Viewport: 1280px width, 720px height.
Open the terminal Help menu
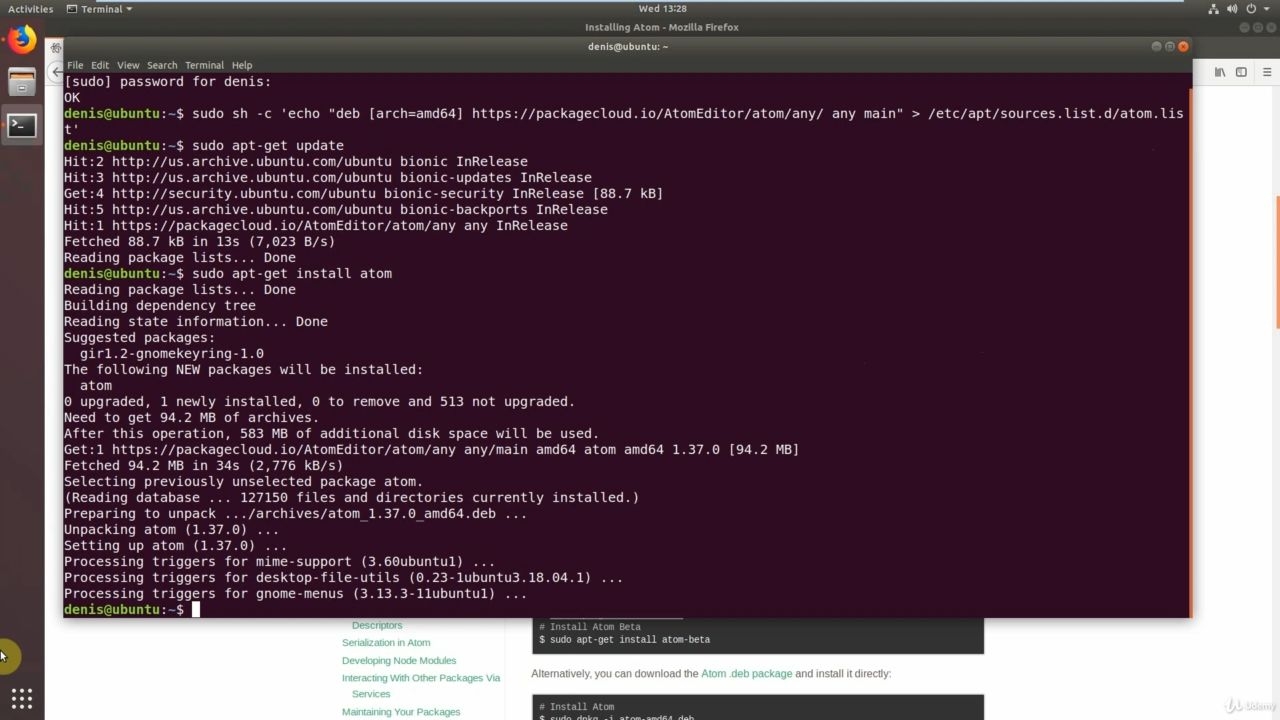242,65
